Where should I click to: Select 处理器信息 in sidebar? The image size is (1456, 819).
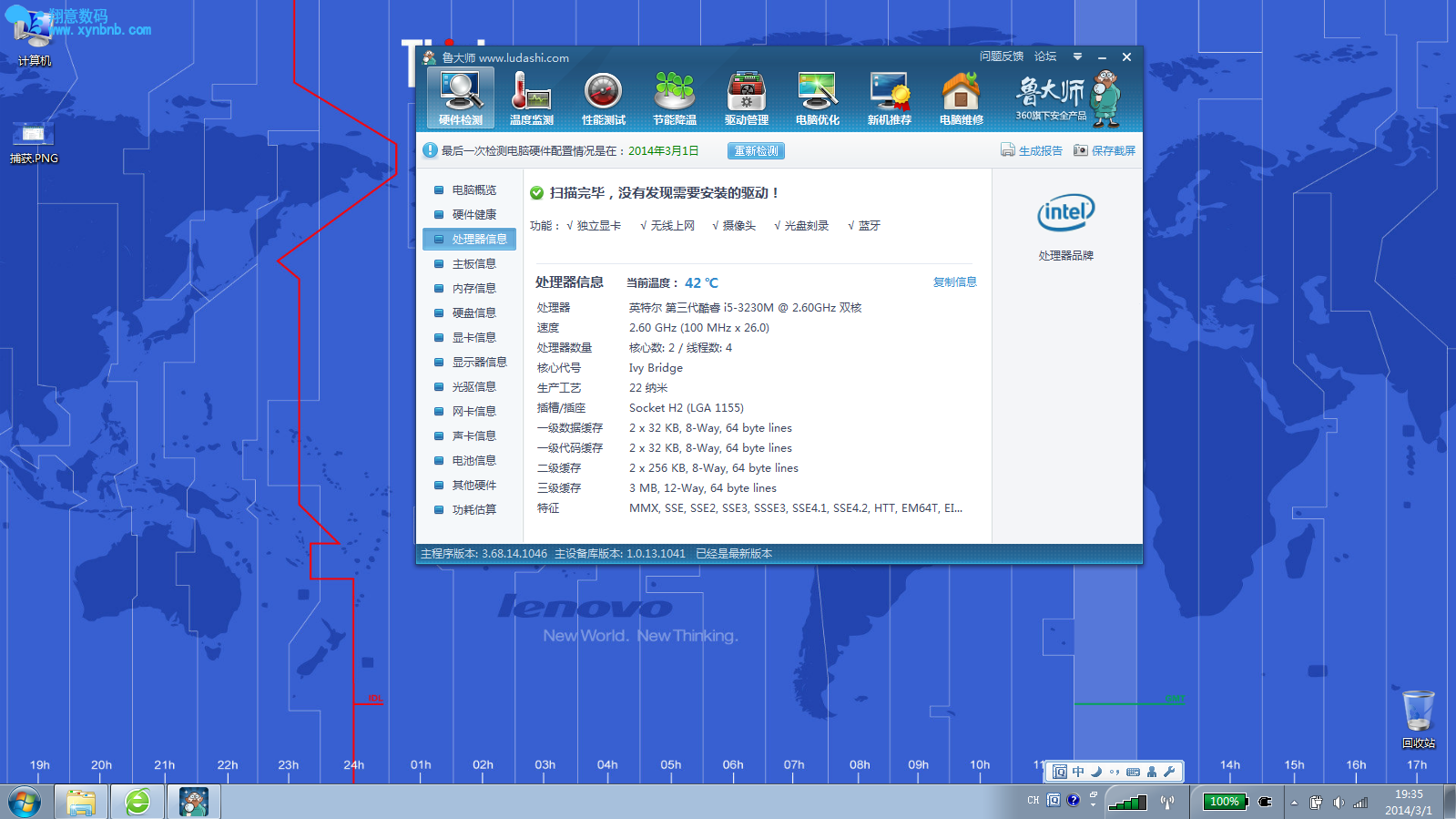coord(469,240)
